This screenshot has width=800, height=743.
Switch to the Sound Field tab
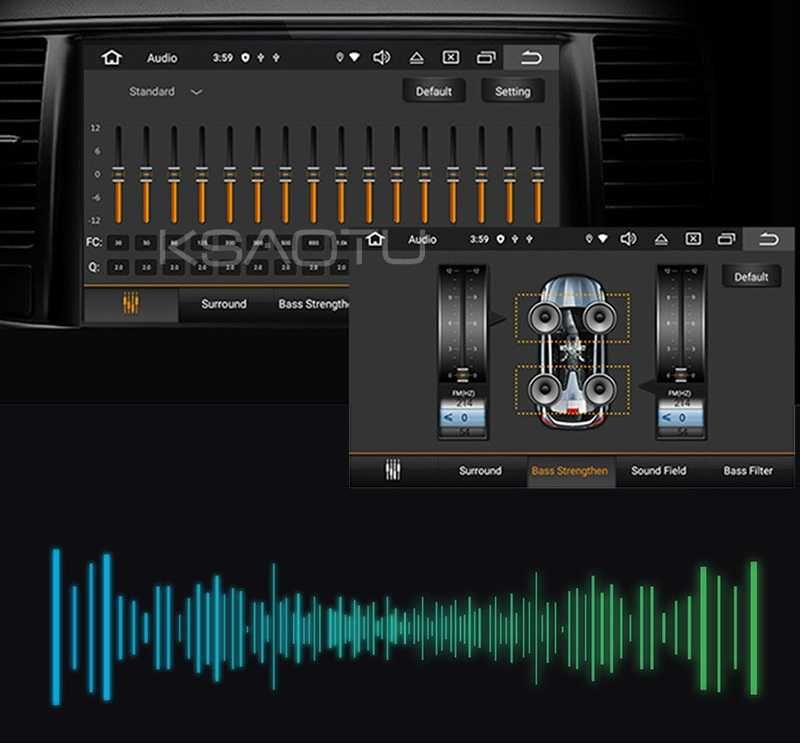tap(659, 470)
